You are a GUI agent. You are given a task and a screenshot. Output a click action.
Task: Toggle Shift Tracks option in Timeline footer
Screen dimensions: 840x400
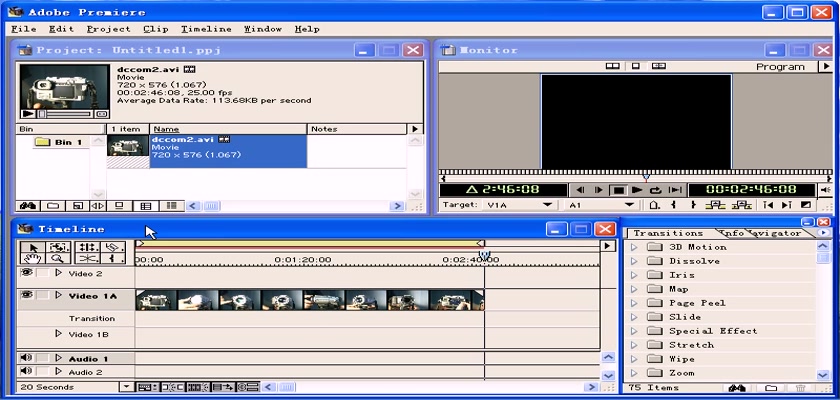[222, 387]
